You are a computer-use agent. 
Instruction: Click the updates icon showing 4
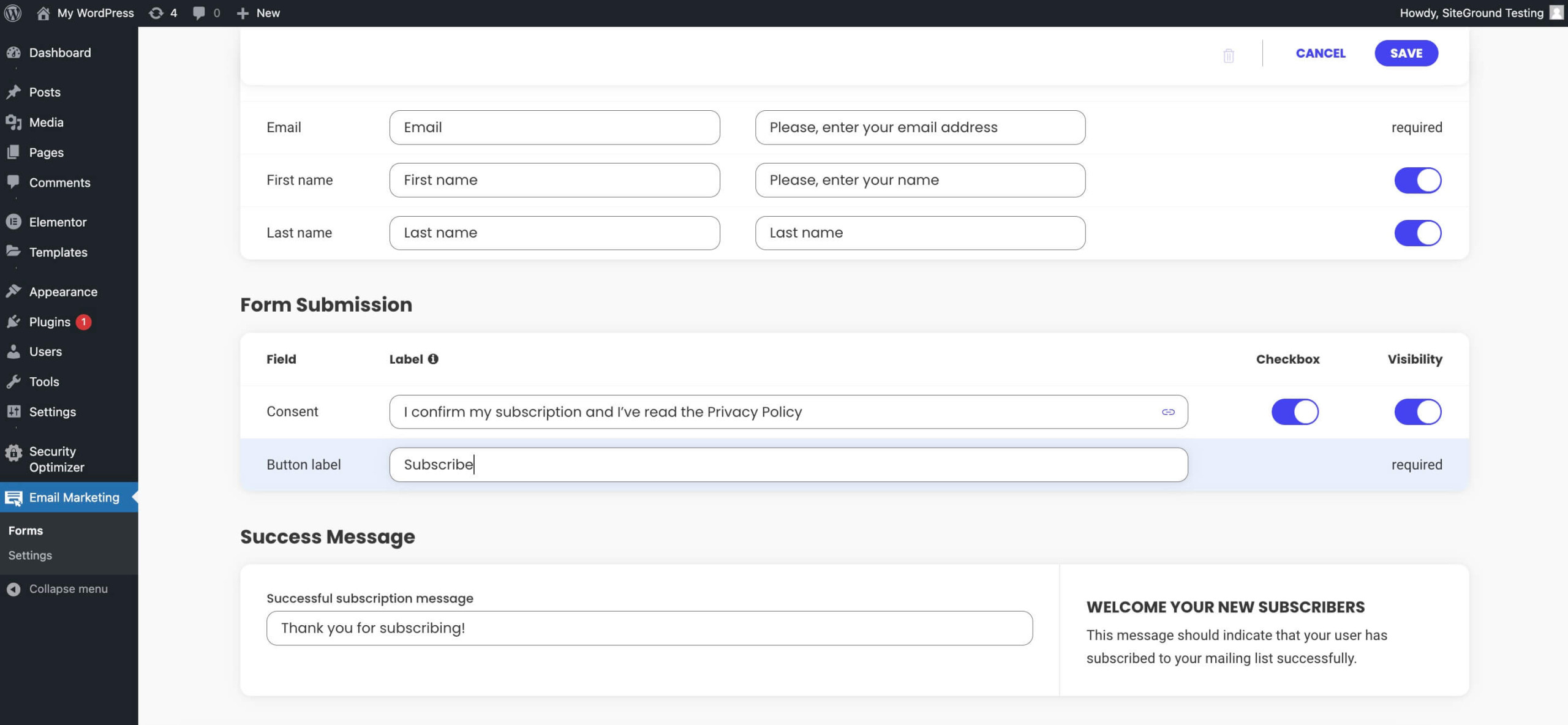156,13
